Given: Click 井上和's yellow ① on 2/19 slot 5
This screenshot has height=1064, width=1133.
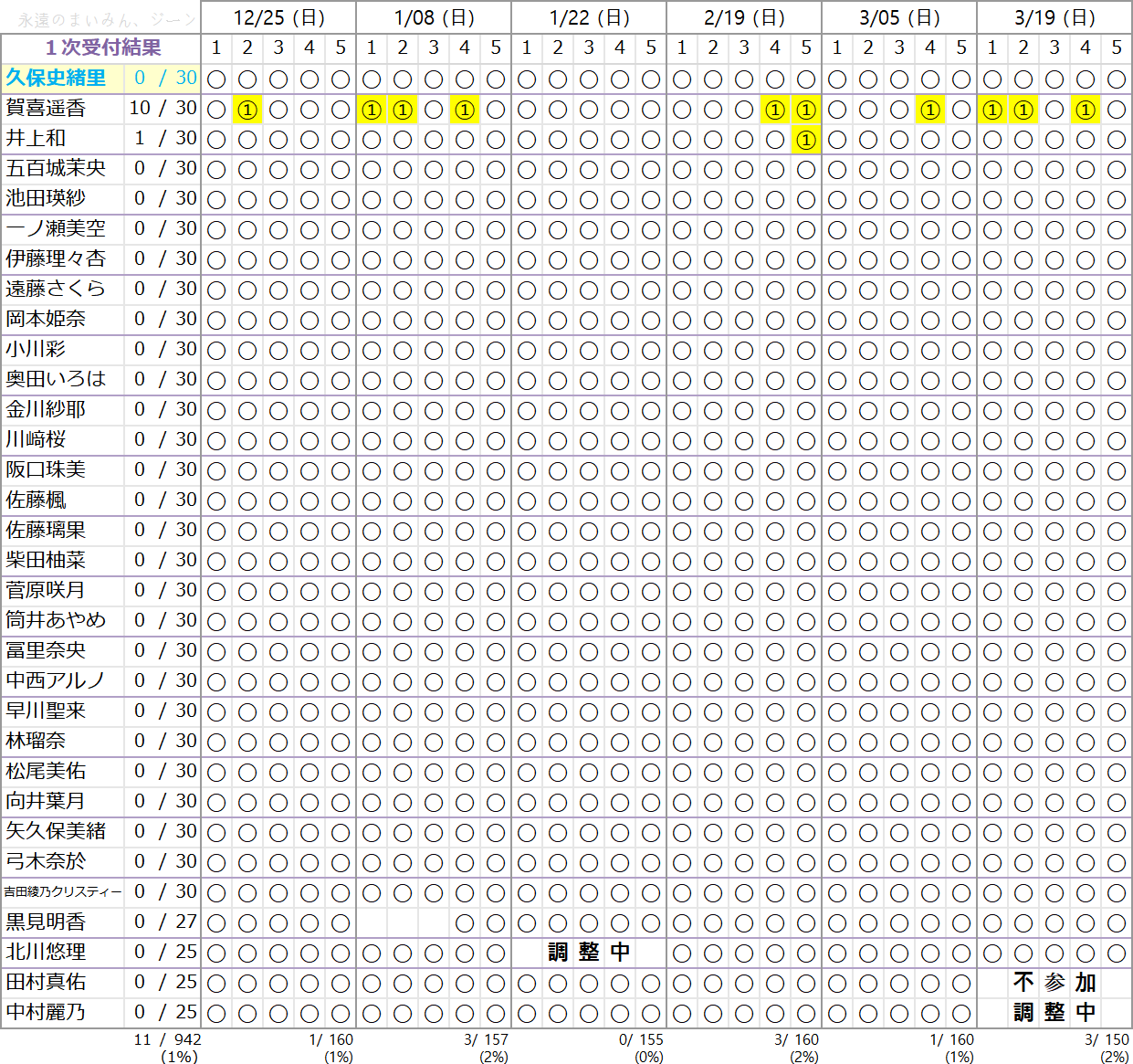Looking at the screenshot, I should coord(806,141).
